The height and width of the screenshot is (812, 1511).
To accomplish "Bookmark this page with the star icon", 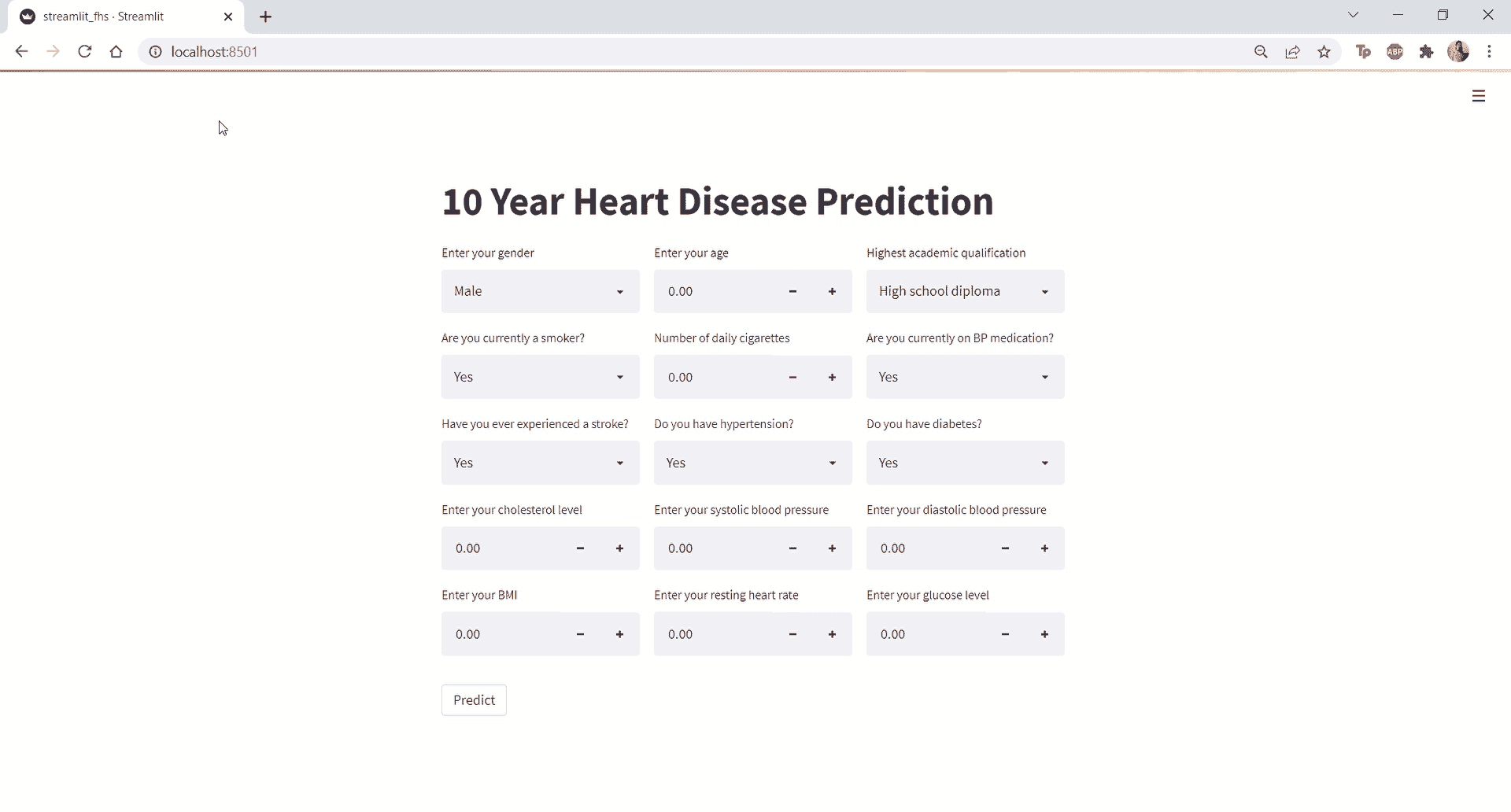I will [1324, 52].
